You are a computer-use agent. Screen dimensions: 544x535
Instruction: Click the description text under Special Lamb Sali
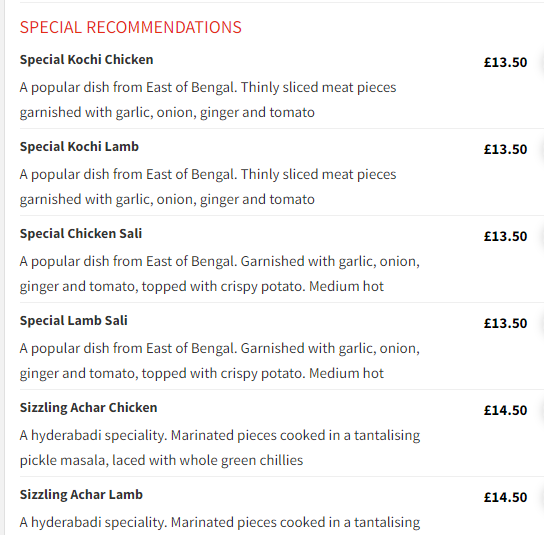pos(220,361)
